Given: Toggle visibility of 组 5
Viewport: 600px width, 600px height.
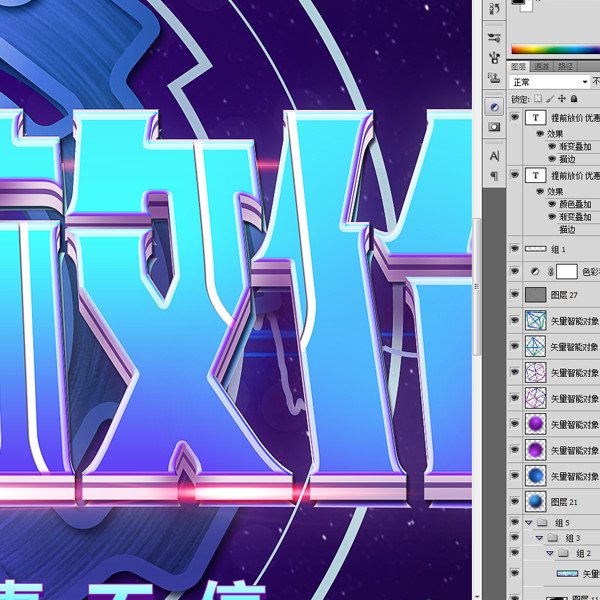Looking at the screenshot, I should click(x=515, y=522).
